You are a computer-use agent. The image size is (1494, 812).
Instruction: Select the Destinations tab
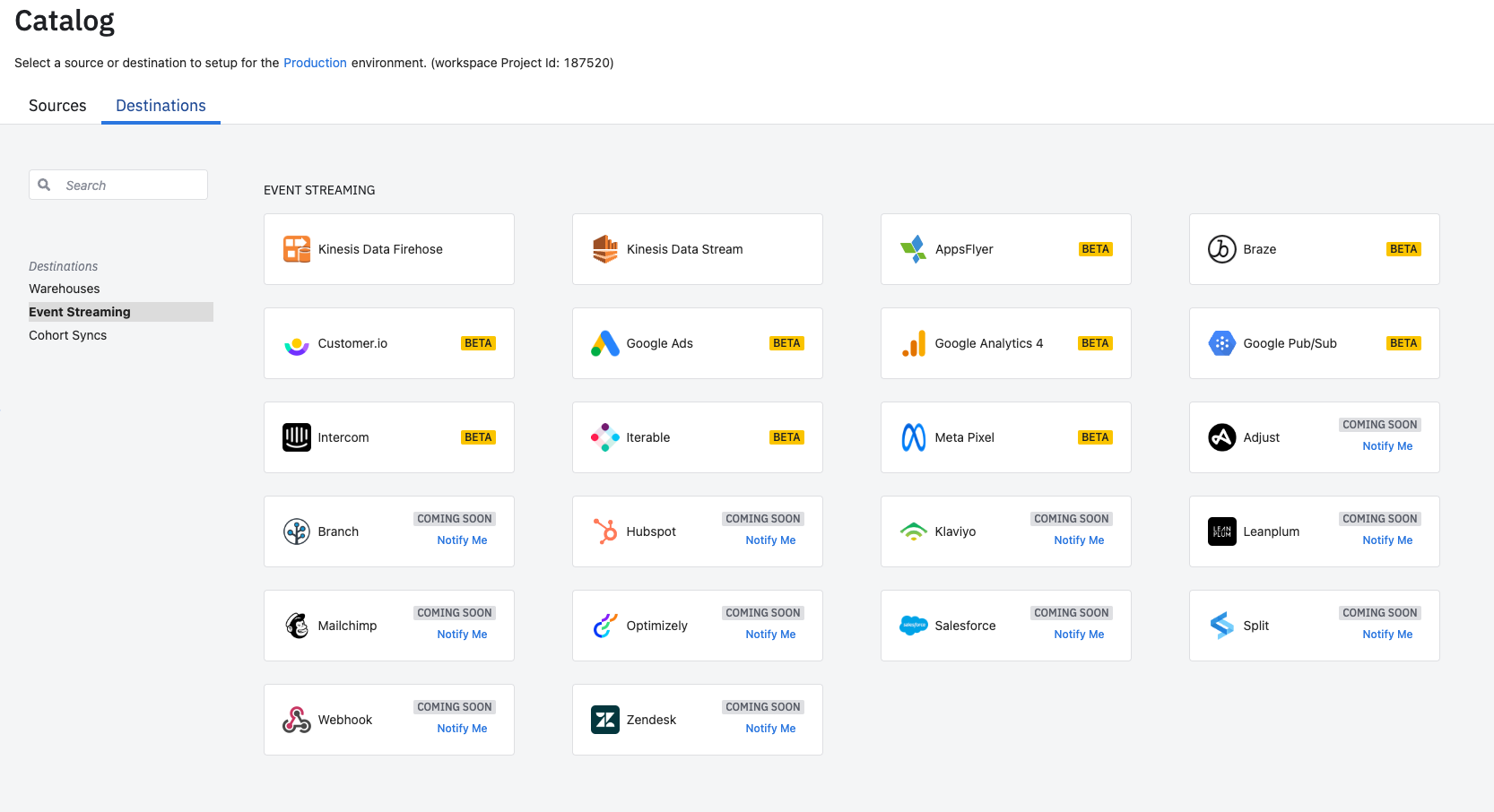tap(161, 106)
